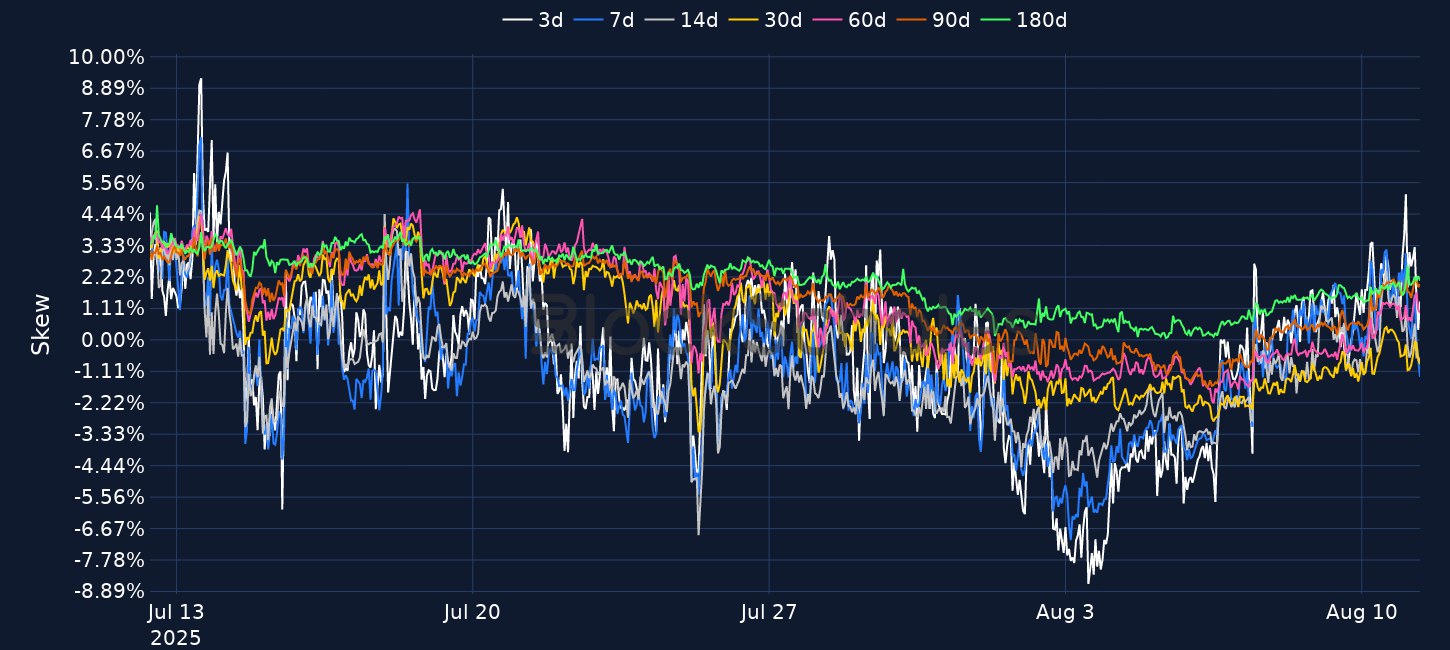Toggle the 14d series in legend
This screenshot has width=1450, height=650.
(681, 19)
